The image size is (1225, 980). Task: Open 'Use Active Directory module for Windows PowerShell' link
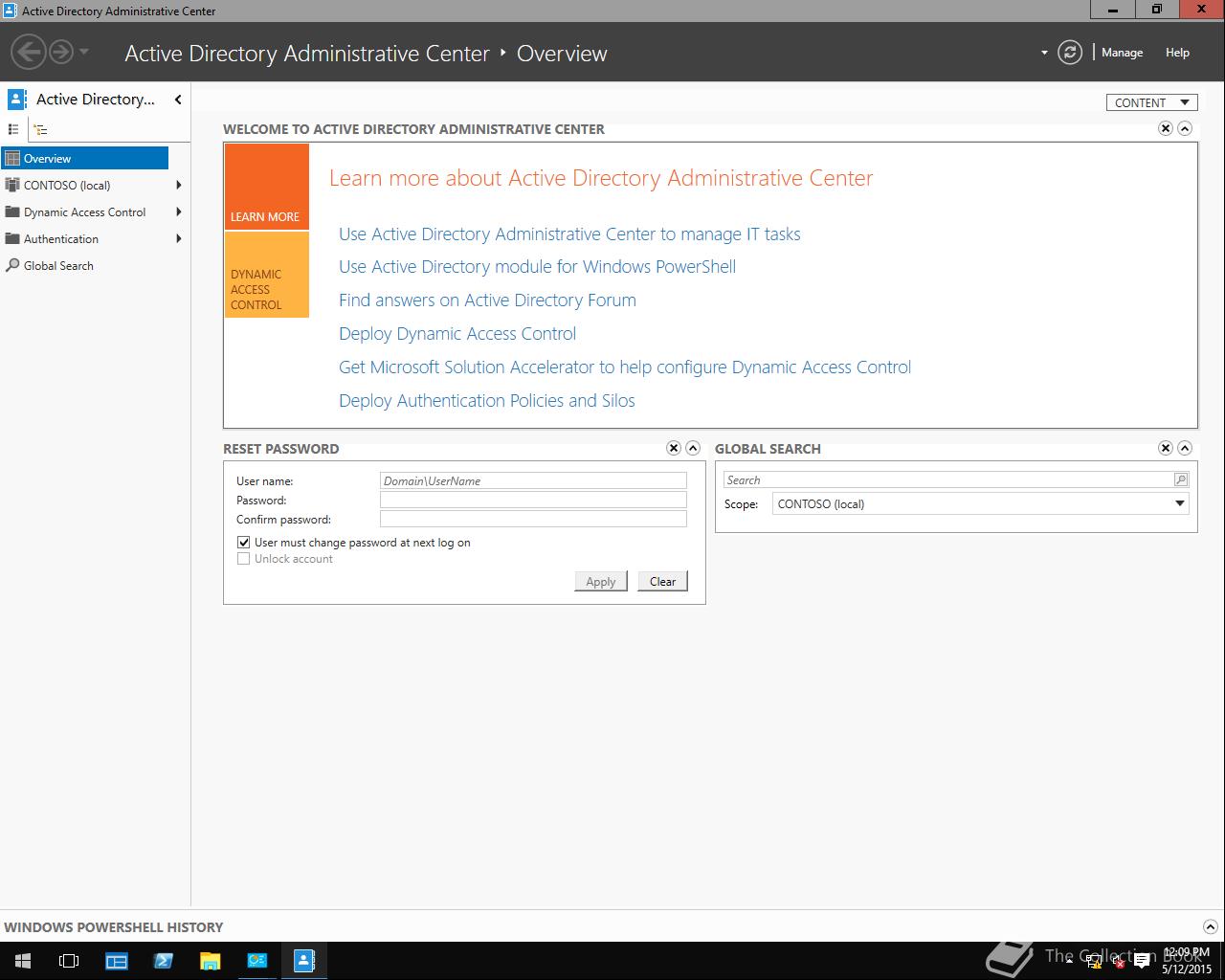537,266
